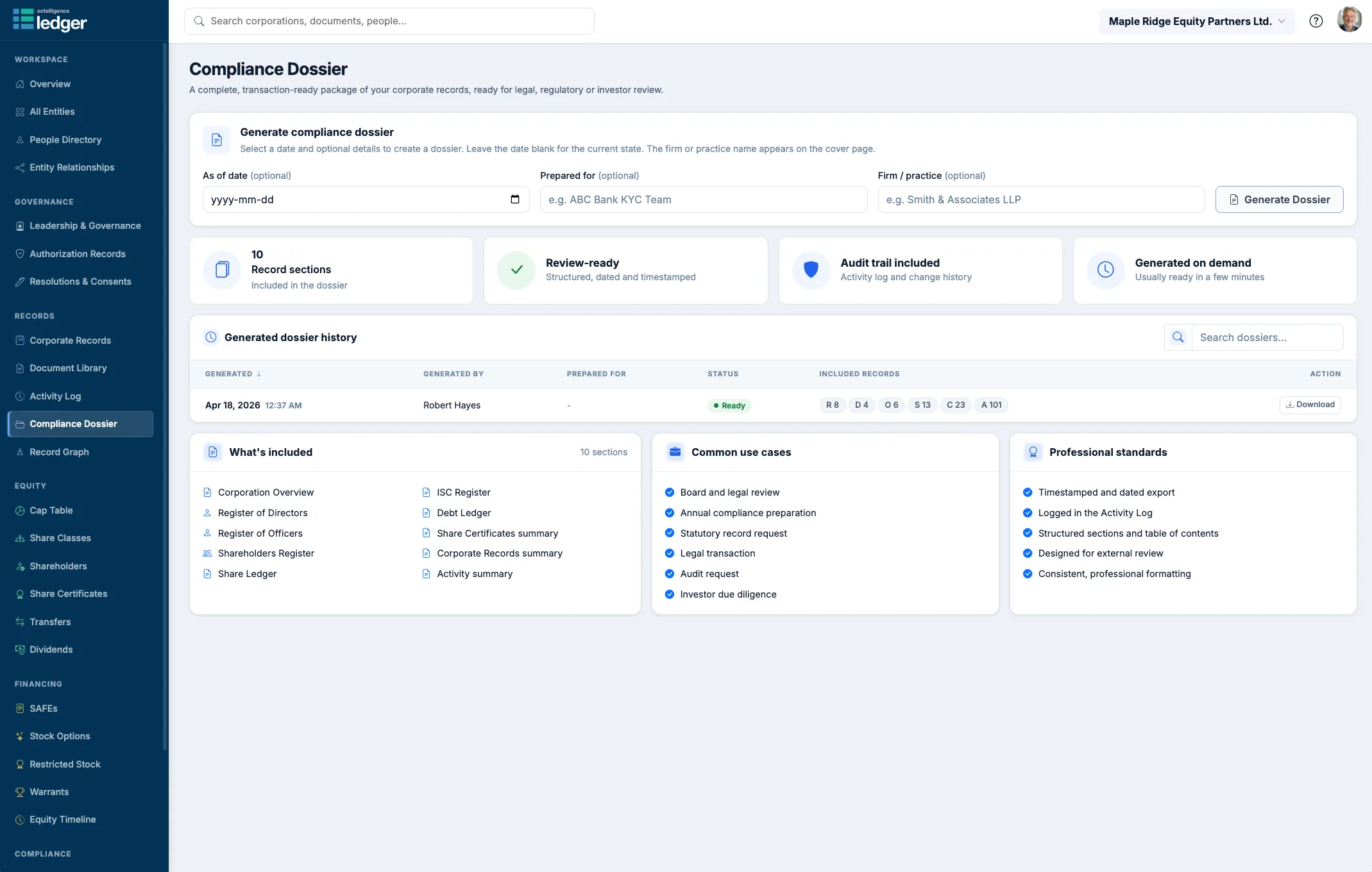Screen dimensions: 1372x872
Task: Go to Corporate Records
Action: (80, 340)
